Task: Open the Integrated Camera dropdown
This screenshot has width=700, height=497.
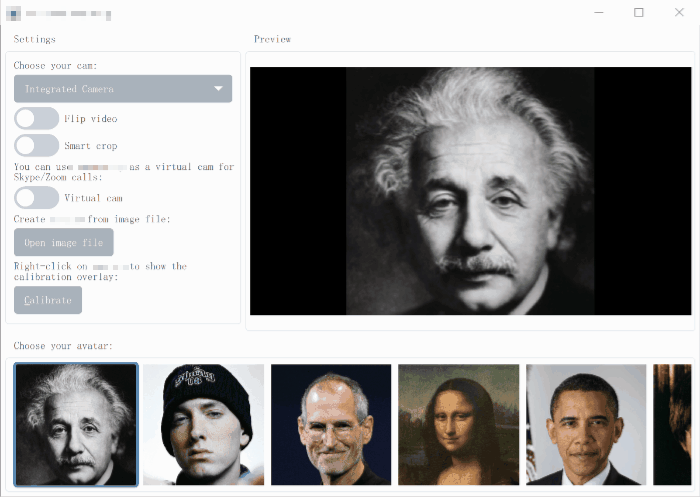Action: (x=123, y=89)
